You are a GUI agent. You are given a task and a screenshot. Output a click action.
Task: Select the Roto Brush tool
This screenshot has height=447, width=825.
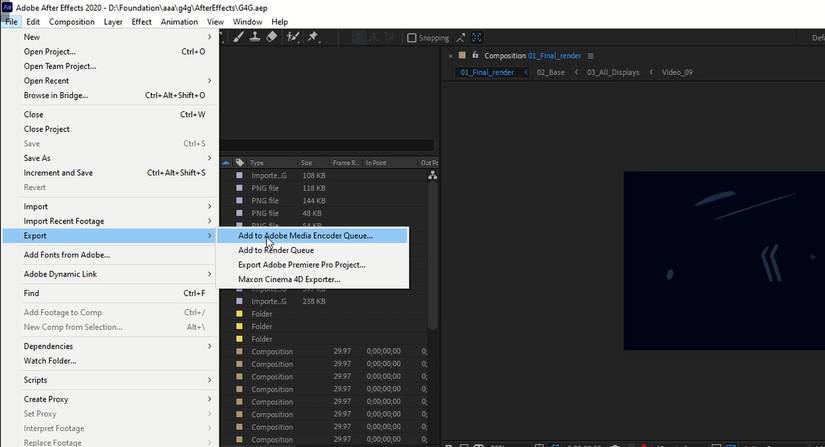point(293,37)
